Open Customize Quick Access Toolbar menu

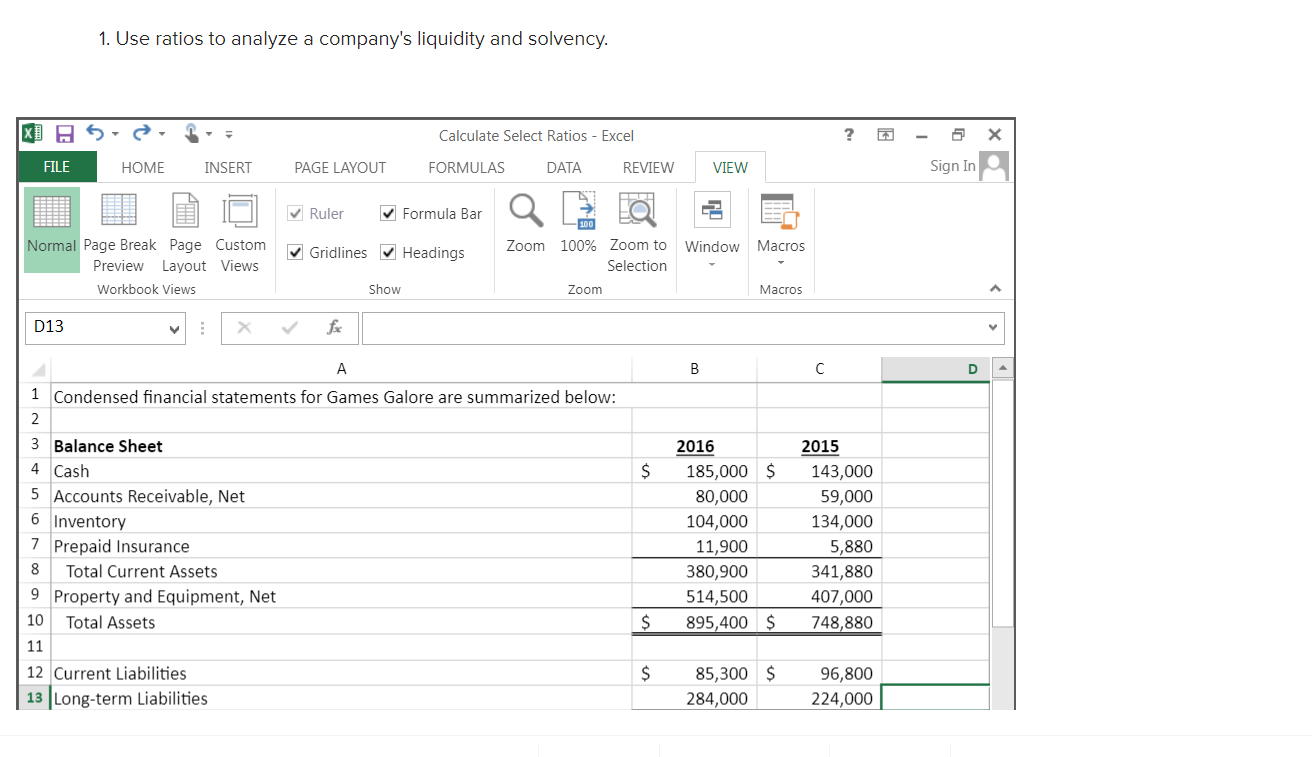229,136
